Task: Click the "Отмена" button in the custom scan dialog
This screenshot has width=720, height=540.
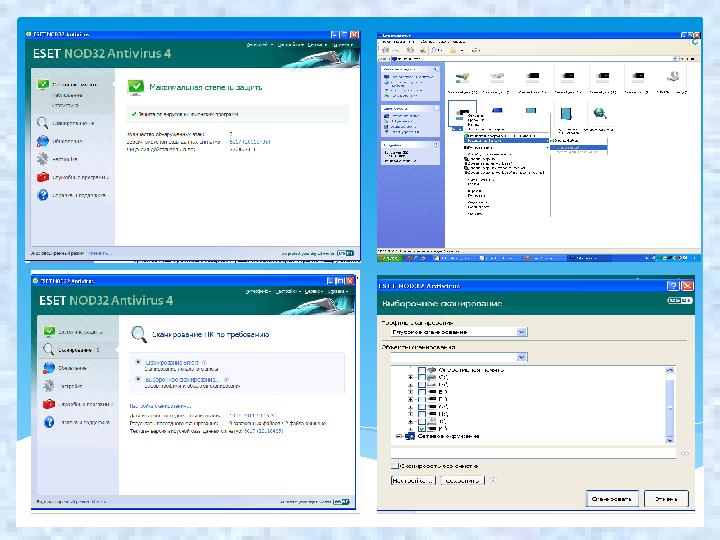Action: pos(666,499)
